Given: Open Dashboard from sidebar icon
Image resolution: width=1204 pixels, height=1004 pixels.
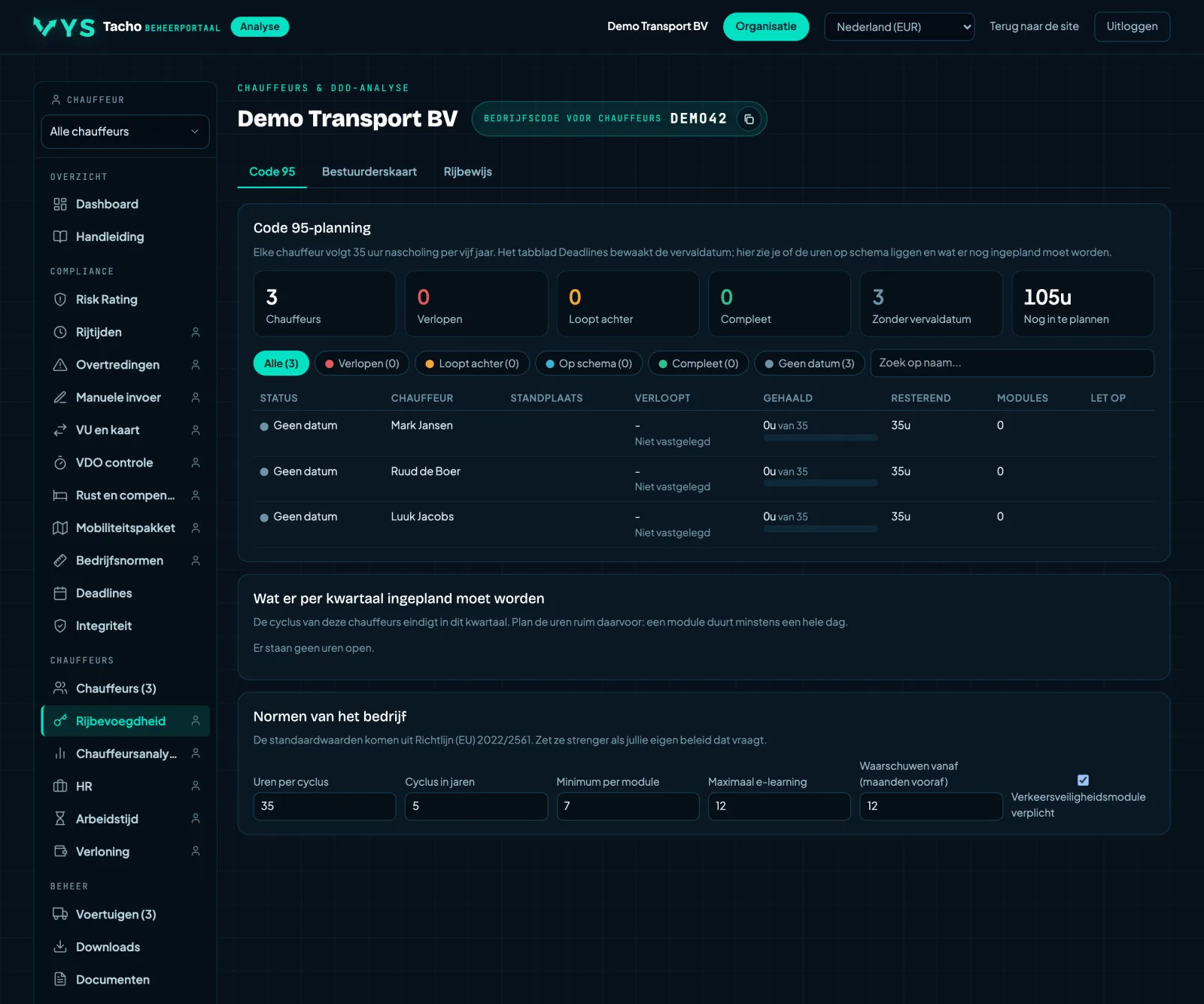Looking at the screenshot, I should [x=60, y=204].
